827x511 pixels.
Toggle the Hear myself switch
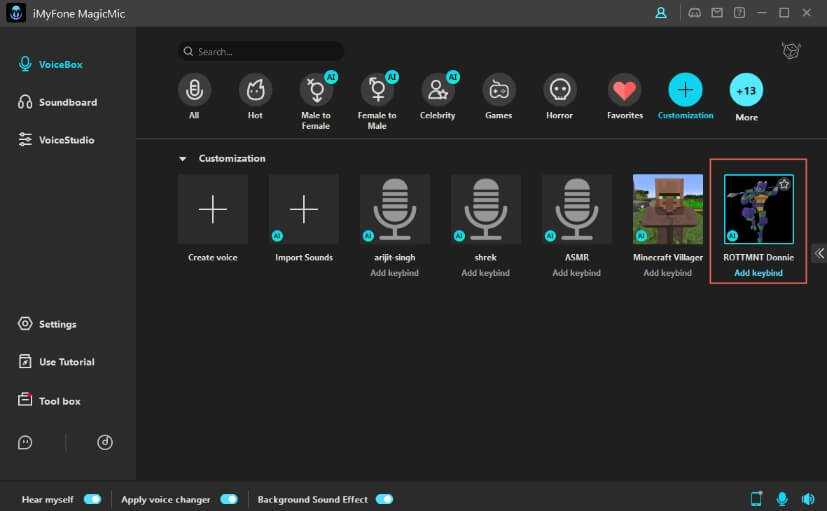92,499
